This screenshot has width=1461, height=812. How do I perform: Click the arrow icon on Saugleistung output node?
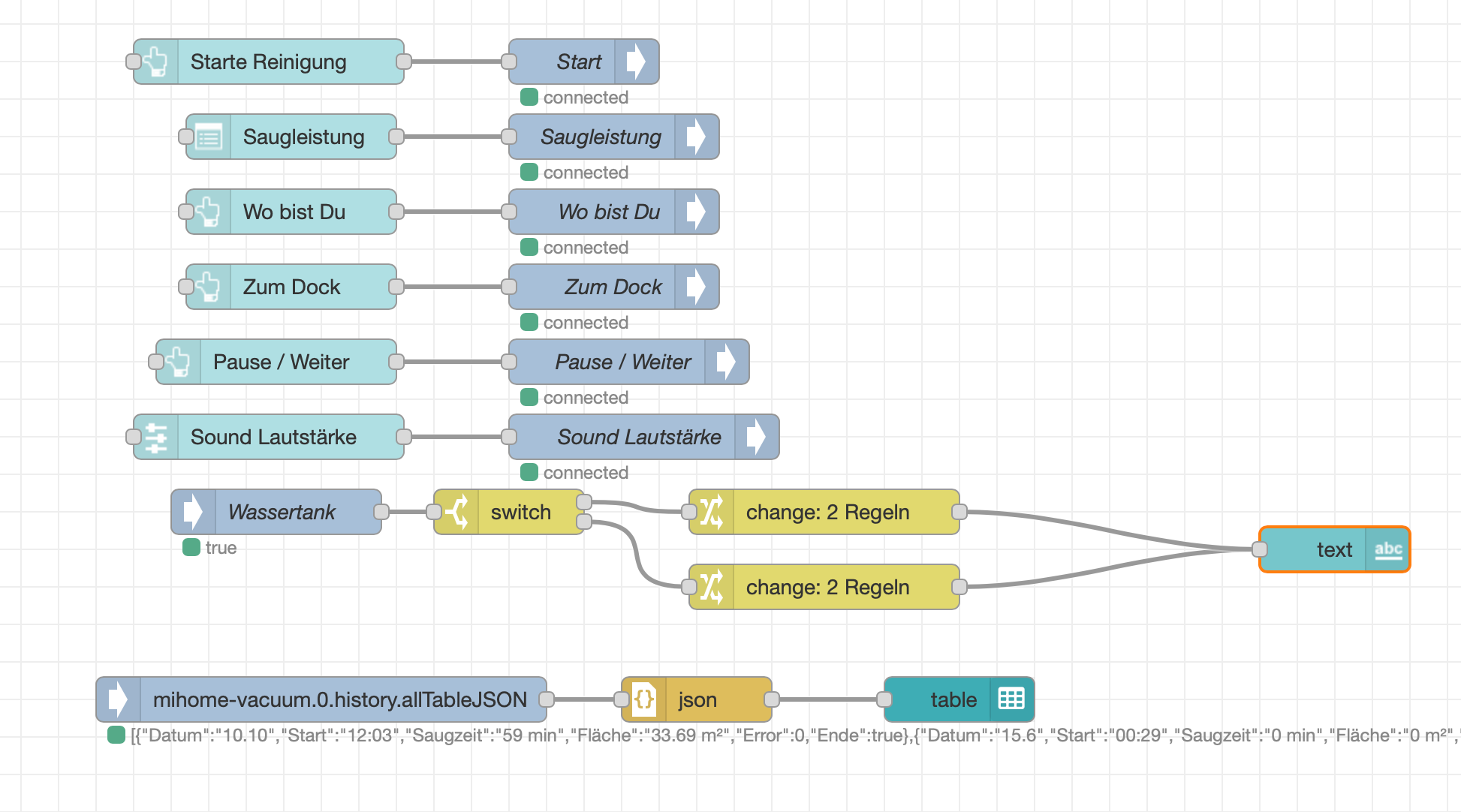click(696, 137)
